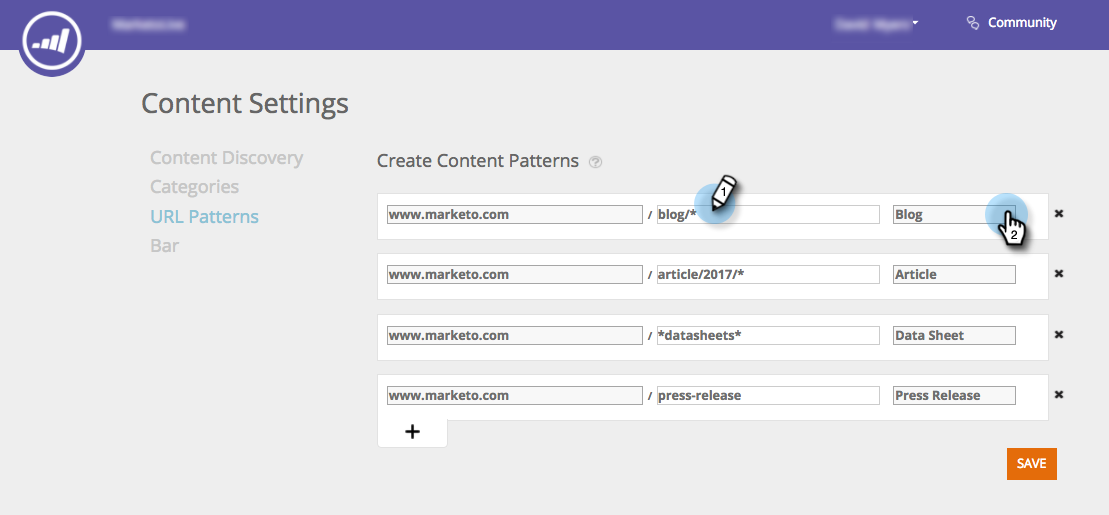
Task: Open the Data Sheet category dropdown
Action: point(954,335)
